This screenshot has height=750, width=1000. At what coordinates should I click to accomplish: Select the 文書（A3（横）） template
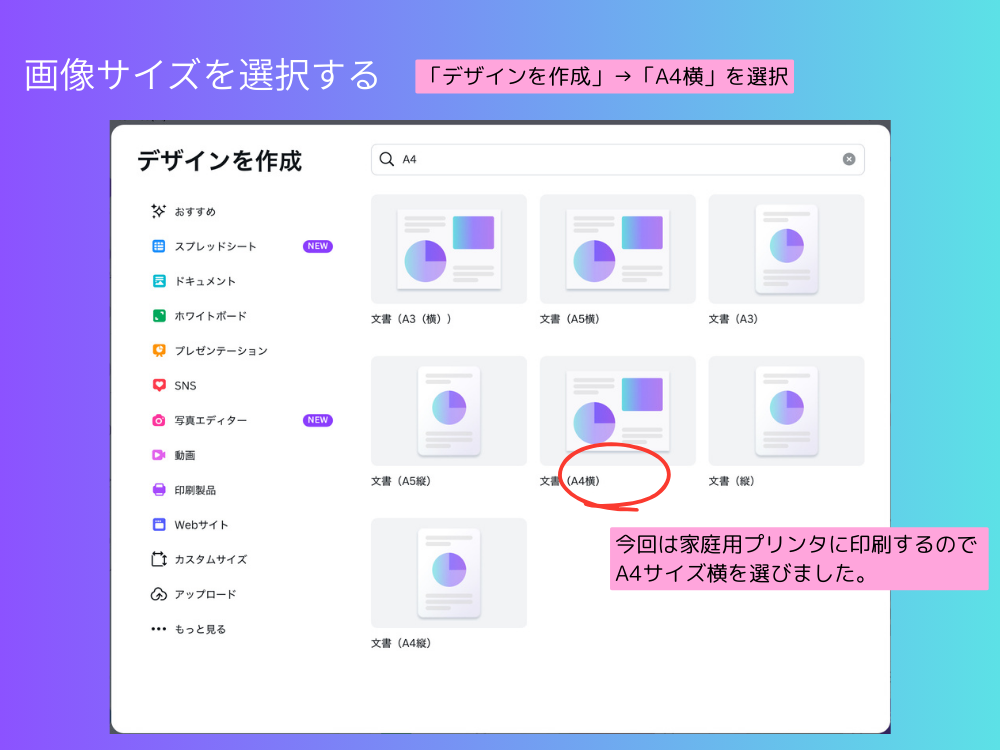(448, 248)
